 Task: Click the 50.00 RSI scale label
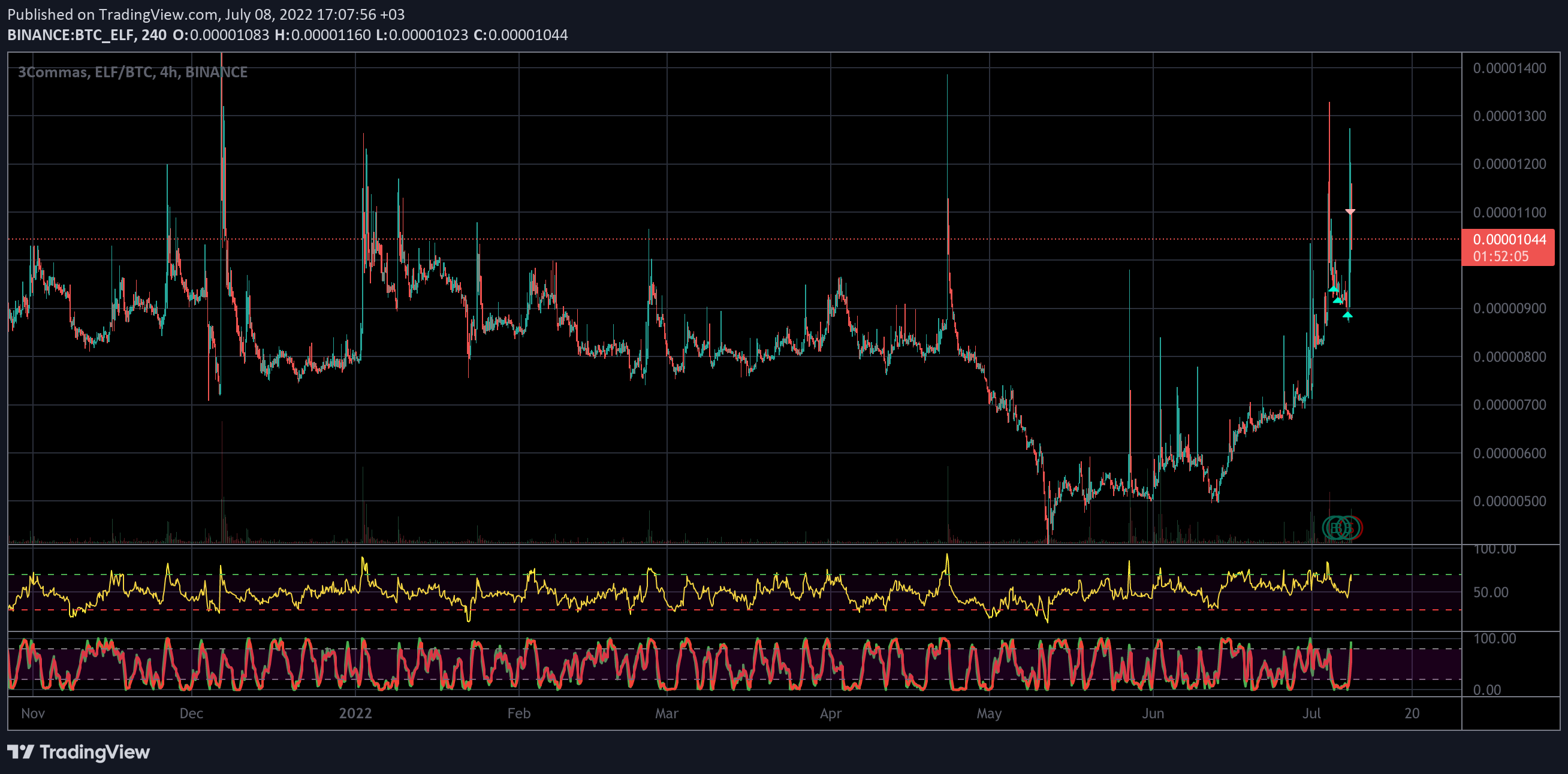1491,592
